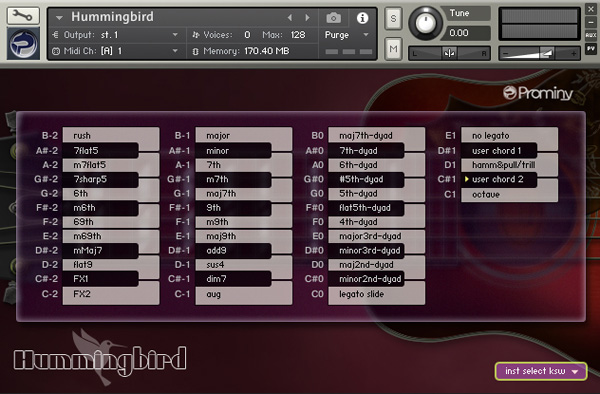Open the inst select ksw dropdown
600x394 pixels.
541,371
